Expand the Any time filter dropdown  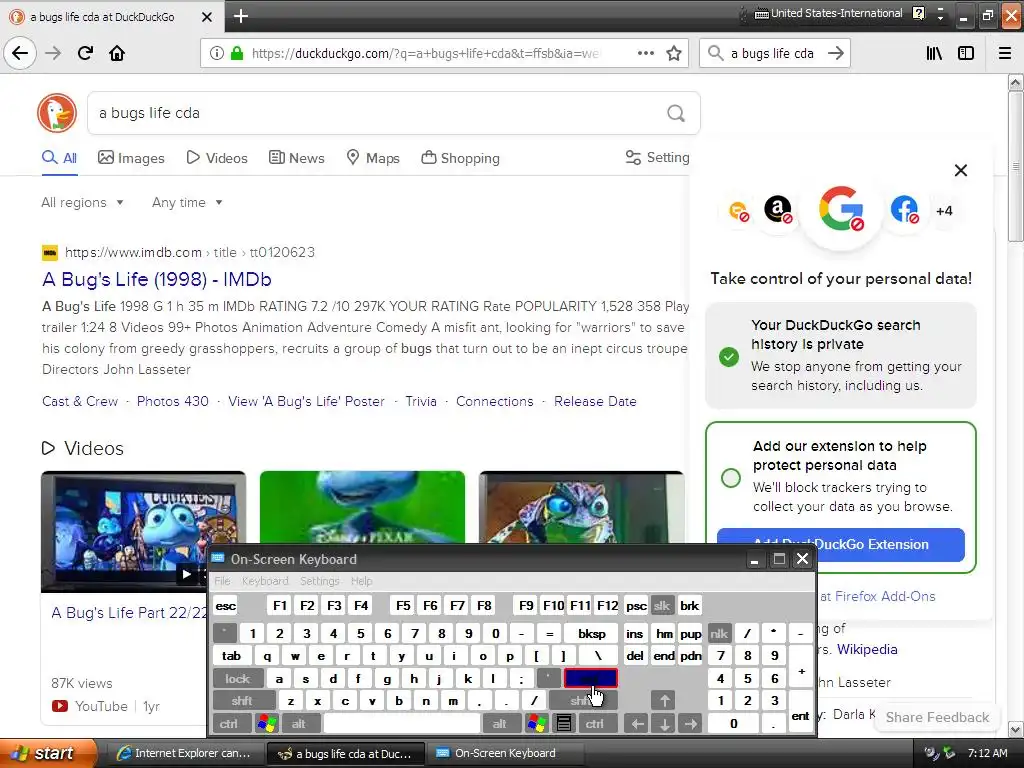[187, 202]
